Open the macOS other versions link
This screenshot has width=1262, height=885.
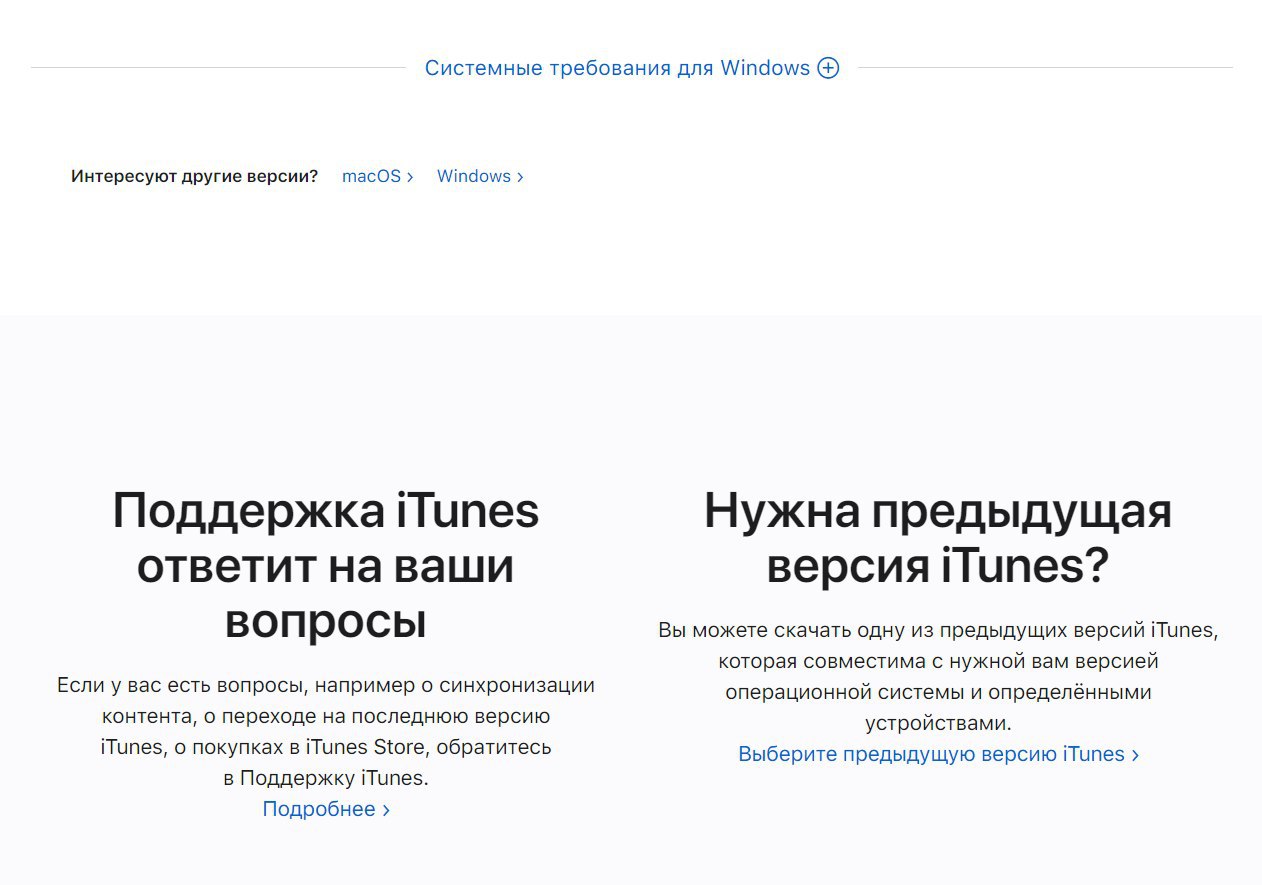click(378, 176)
